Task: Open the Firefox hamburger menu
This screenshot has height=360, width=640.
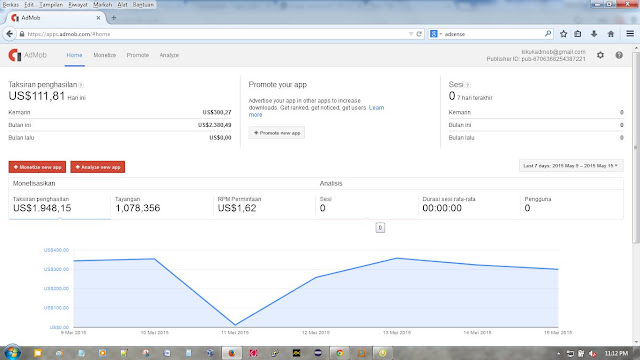Action: tap(630, 34)
